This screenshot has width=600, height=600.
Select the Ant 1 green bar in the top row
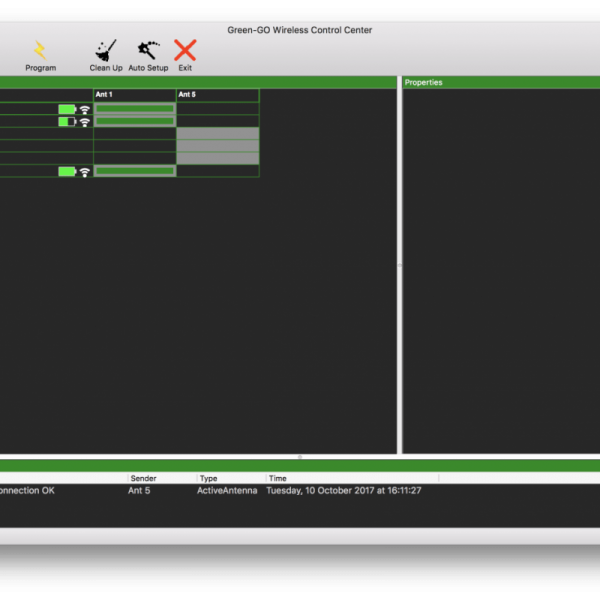[x=135, y=109]
